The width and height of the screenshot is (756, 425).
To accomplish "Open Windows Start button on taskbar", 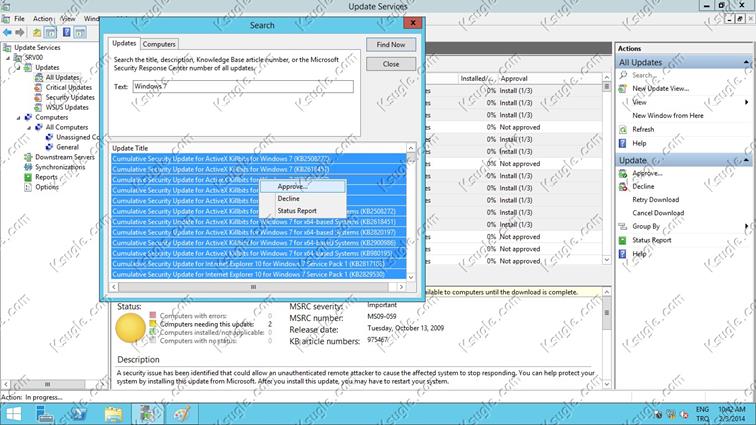I will coord(14,414).
